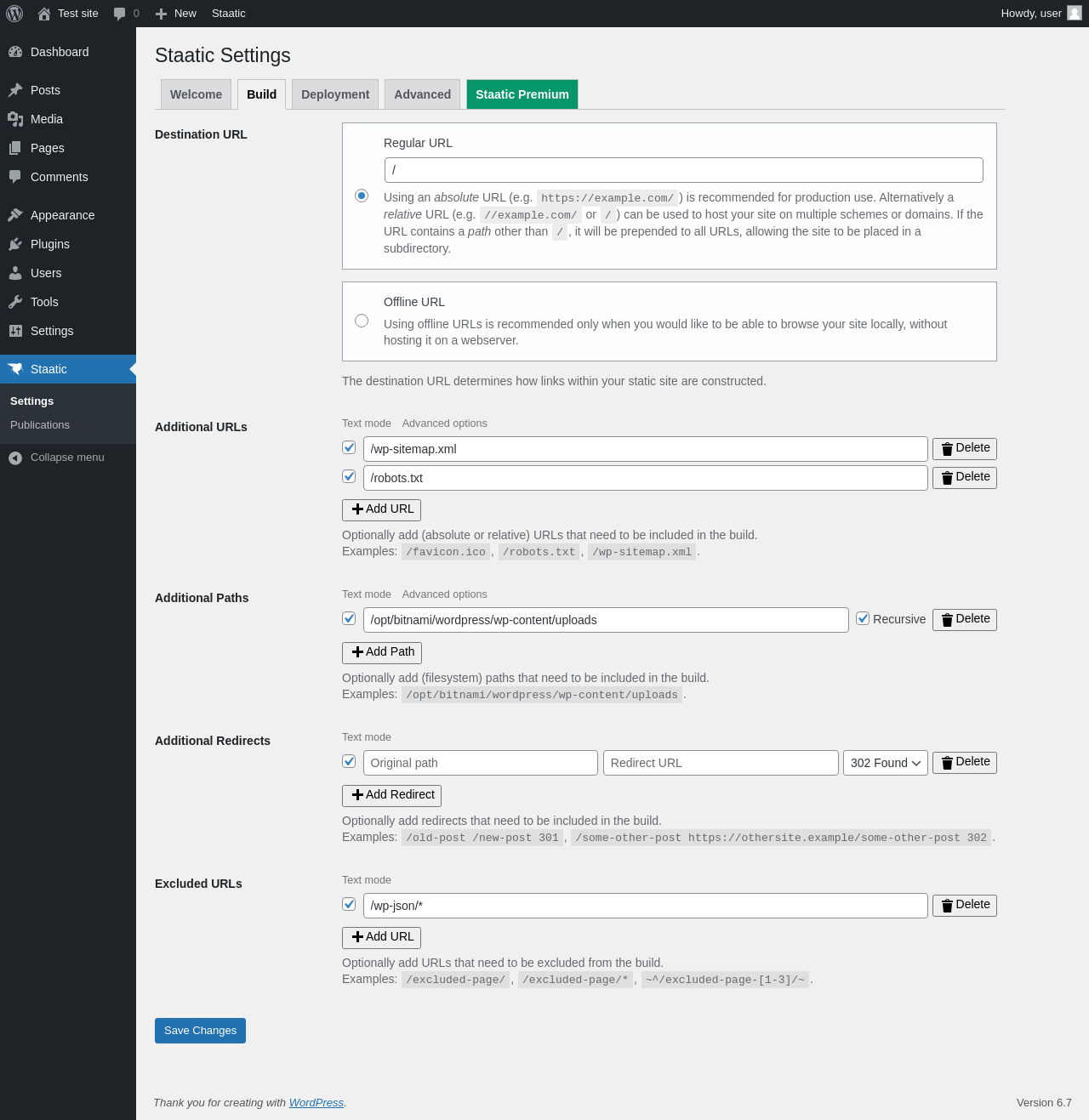Viewport: 1089px width, 1120px height.
Task: Open the 302 Found status dropdown
Action: [x=886, y=763]
